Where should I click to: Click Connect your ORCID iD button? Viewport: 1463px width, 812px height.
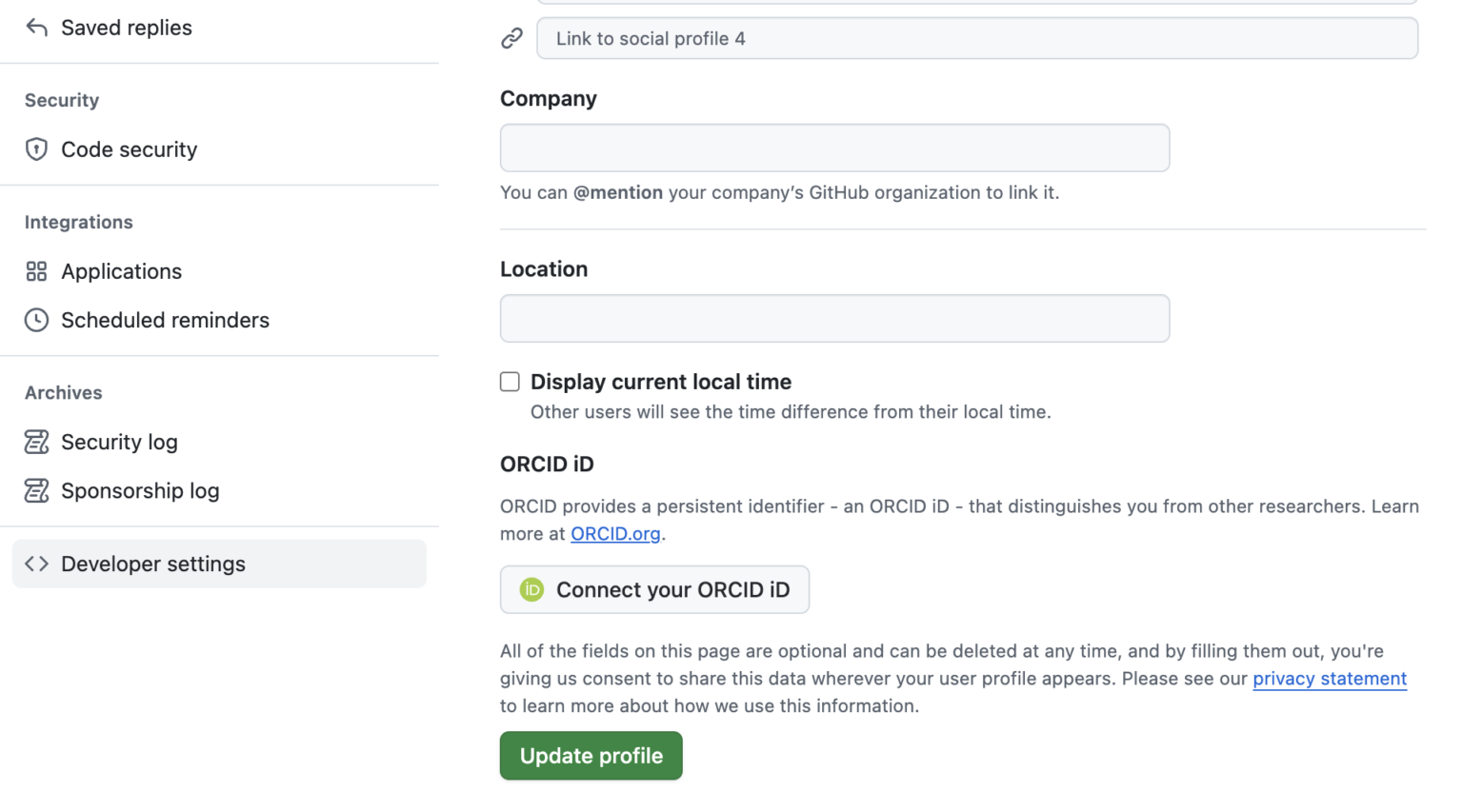654,590
